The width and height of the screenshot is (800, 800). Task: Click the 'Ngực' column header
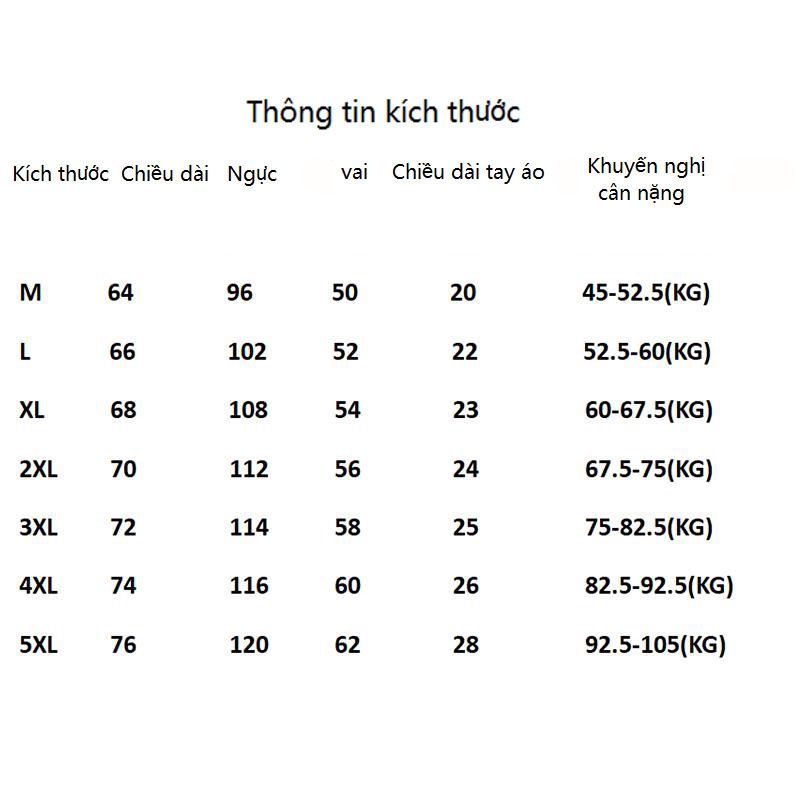(252, 174)
